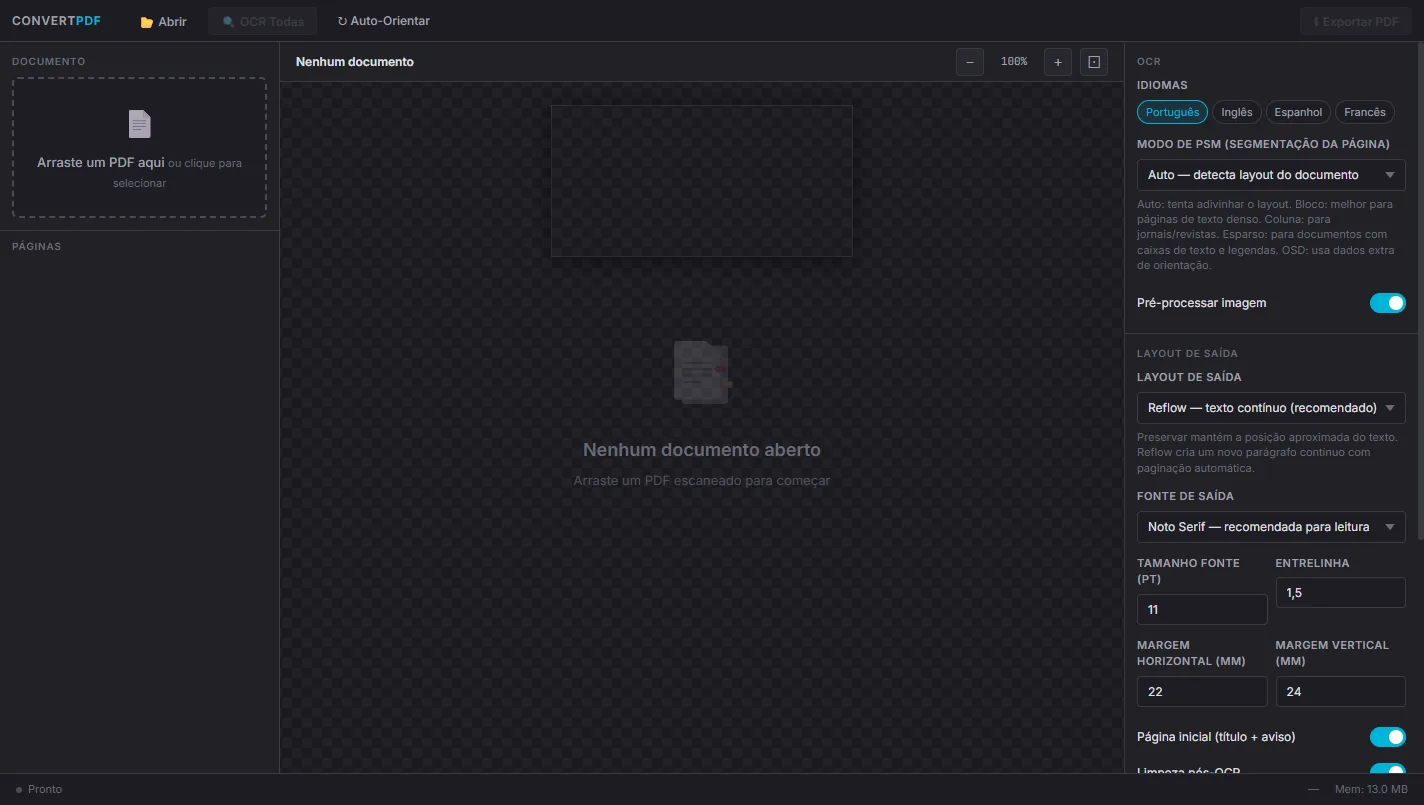Viewport: 1424px width, 805px height.
Task: Disable the Pré-processar imagem switch
Action: click(1388, 303)
